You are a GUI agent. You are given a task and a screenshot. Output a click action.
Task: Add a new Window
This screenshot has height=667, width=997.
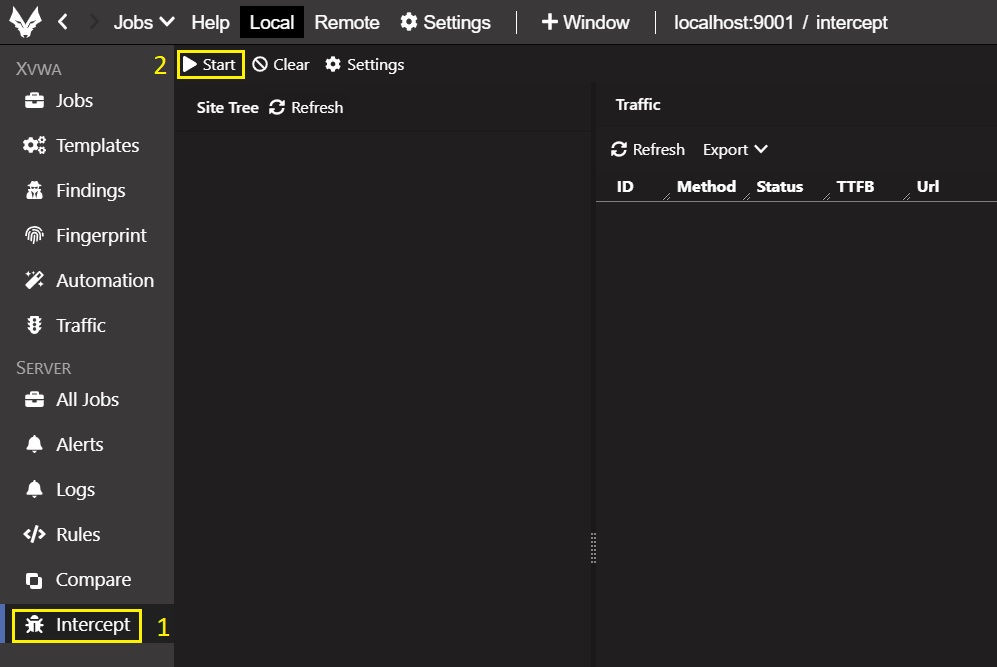[x=586, y=22]
